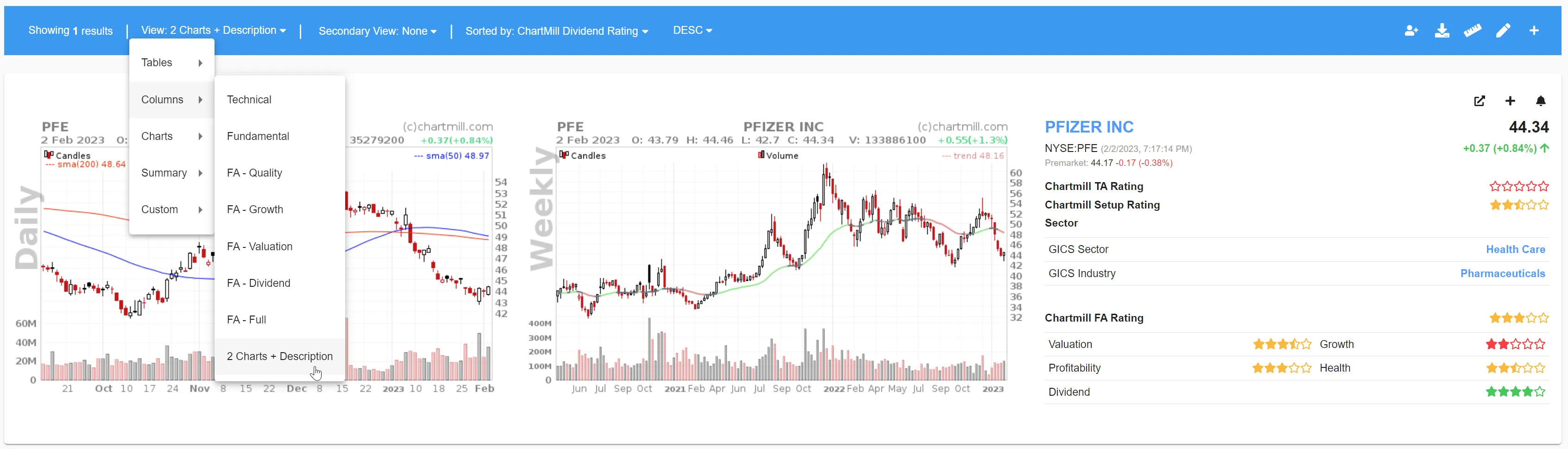This screenshot has height=449, width=1568.
Task: Click the Chartmill TA Rating stars
Action: pos(1519,187)
